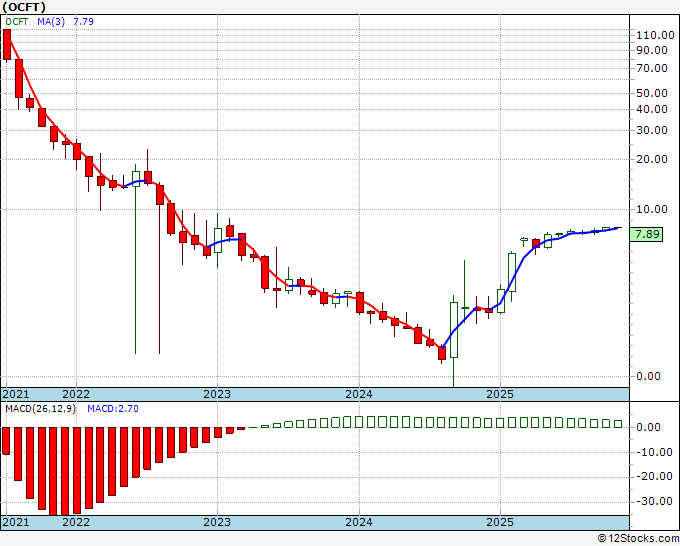Screen dimensions: 680x546
Task: Click the 110.00 price axis label
Action: [x=655, y=35]
